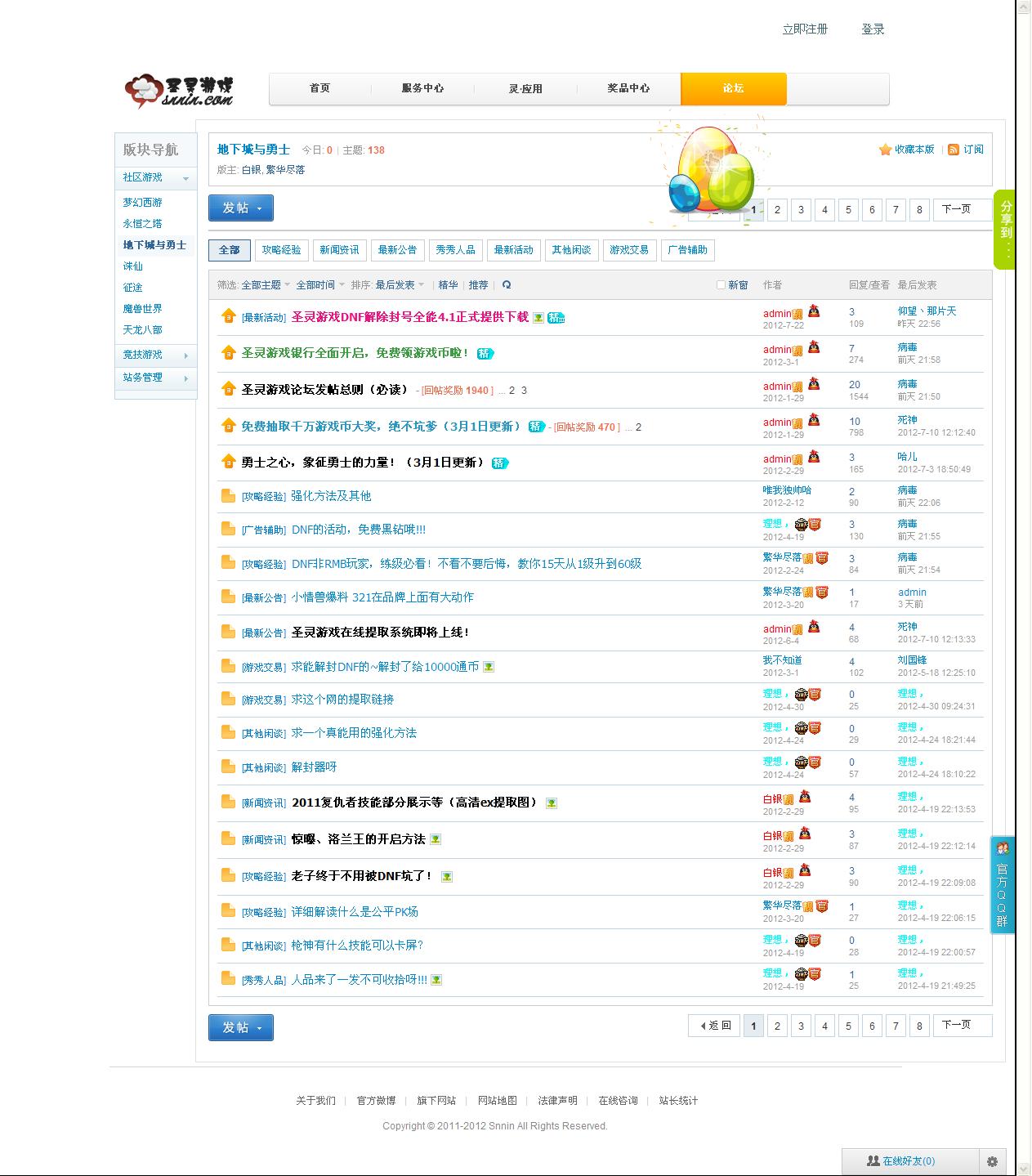The width and height of the screenshot is (1032, 1176).
Task: Click folder icon beside 详细解读什么是公平PK场
Action: [x=229, y=910]
